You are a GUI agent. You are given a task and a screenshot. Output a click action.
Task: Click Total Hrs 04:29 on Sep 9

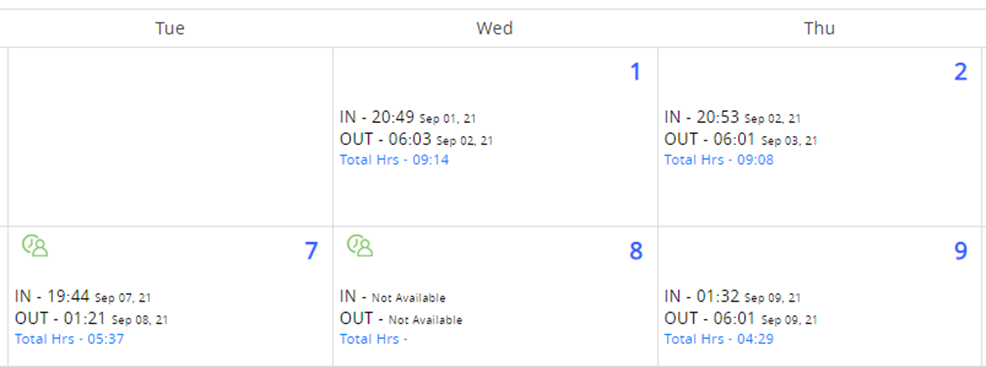[x=719, y=339]
